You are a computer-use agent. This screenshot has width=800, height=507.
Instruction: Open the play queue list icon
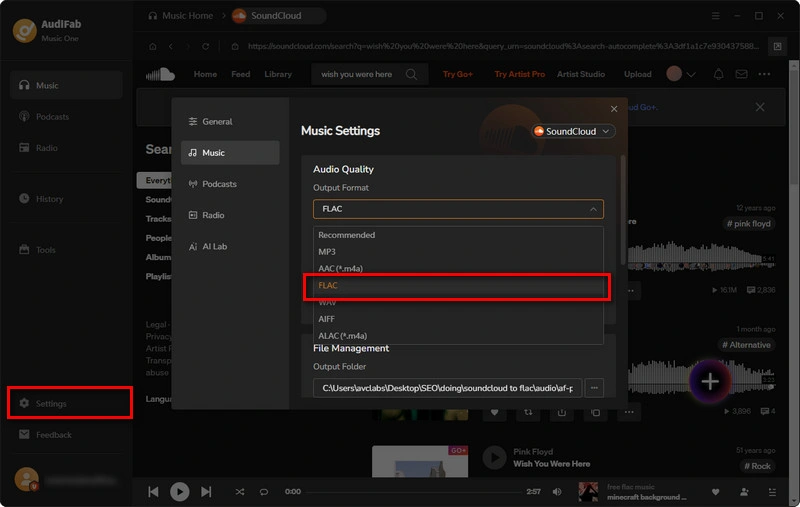[x=772, y=492]
